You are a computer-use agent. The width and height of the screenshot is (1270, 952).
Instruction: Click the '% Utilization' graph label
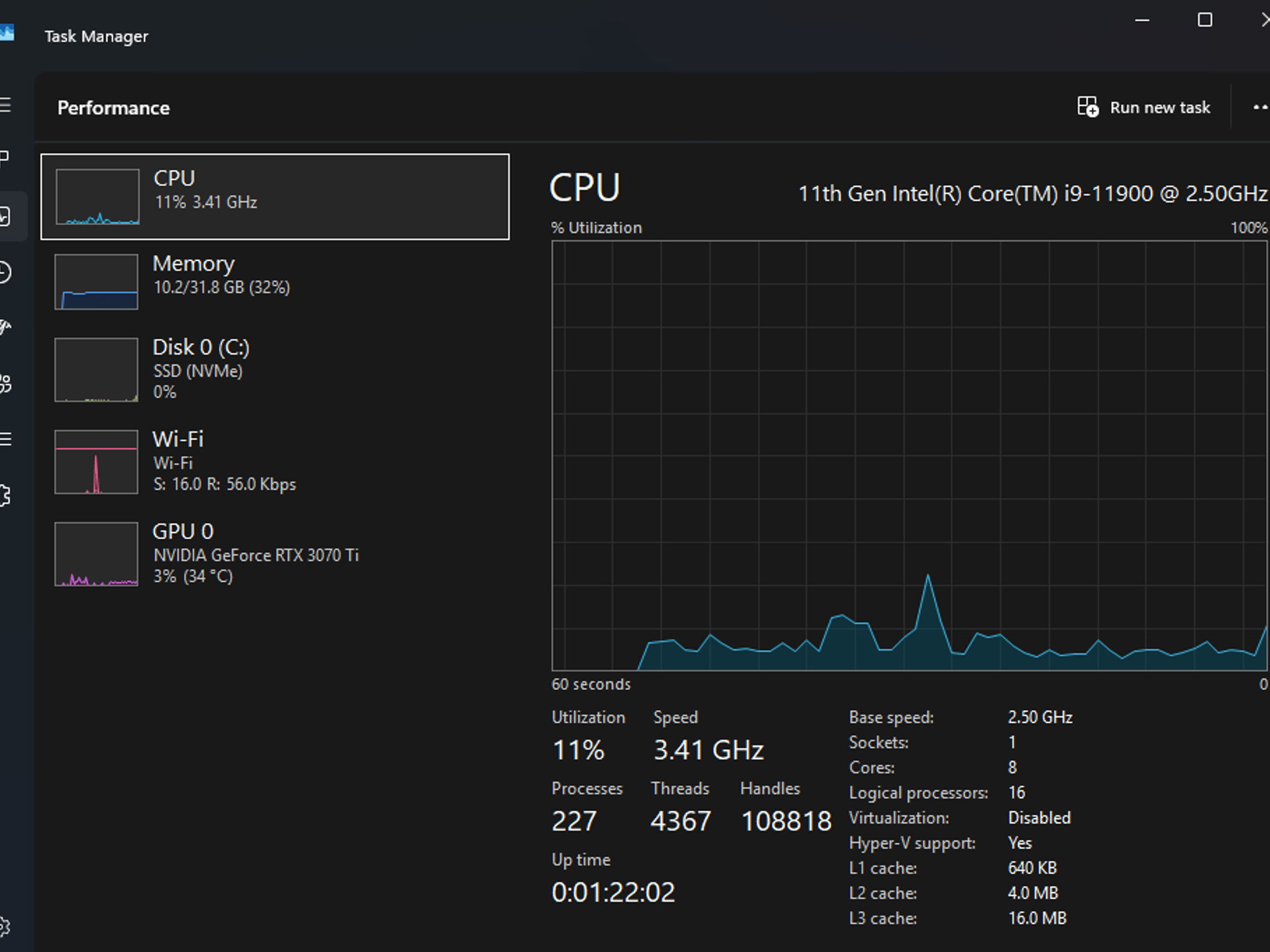point(597,227)
